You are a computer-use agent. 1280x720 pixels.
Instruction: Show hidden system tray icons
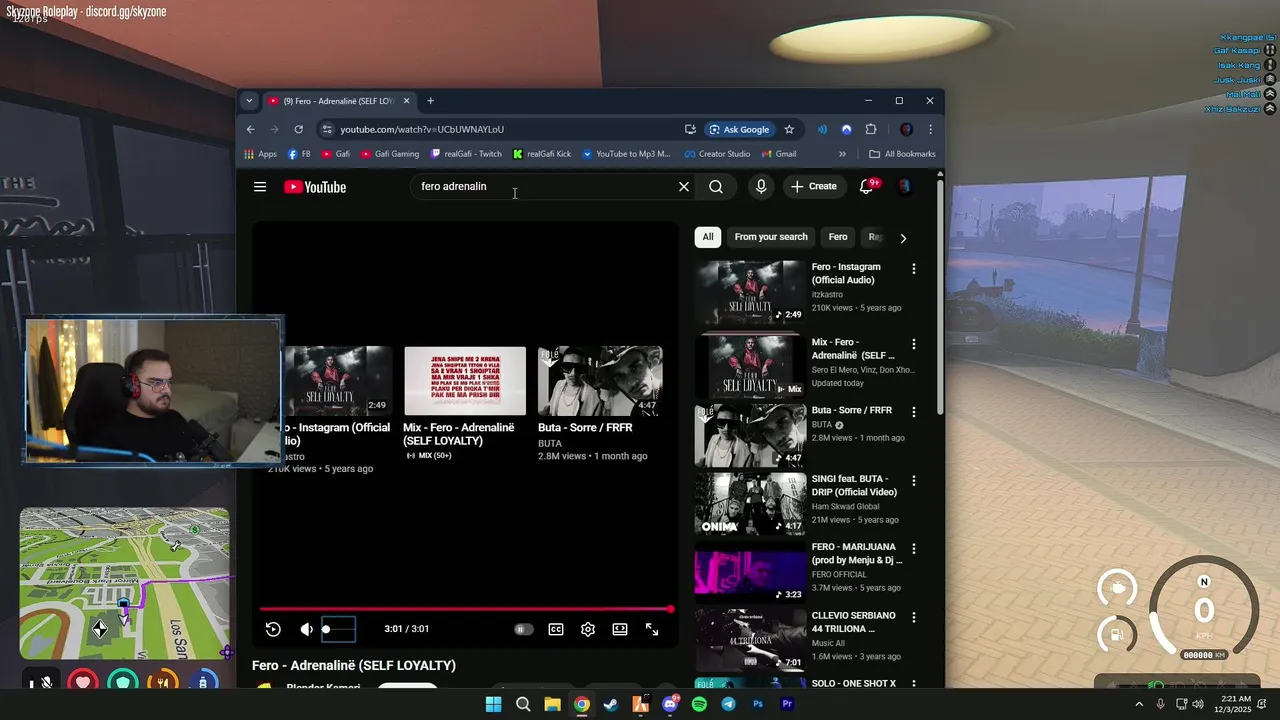point(1138,704)
